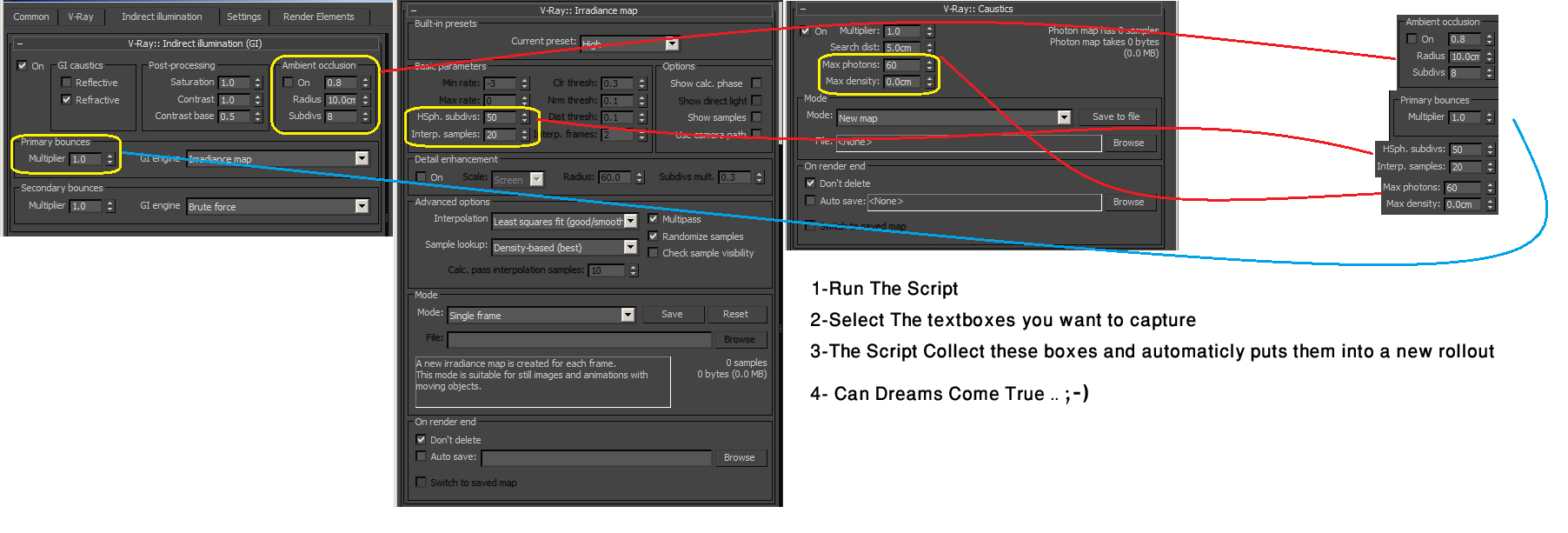
Task: Toggle the Caustics On checkbox
Action: click(805, 30)
